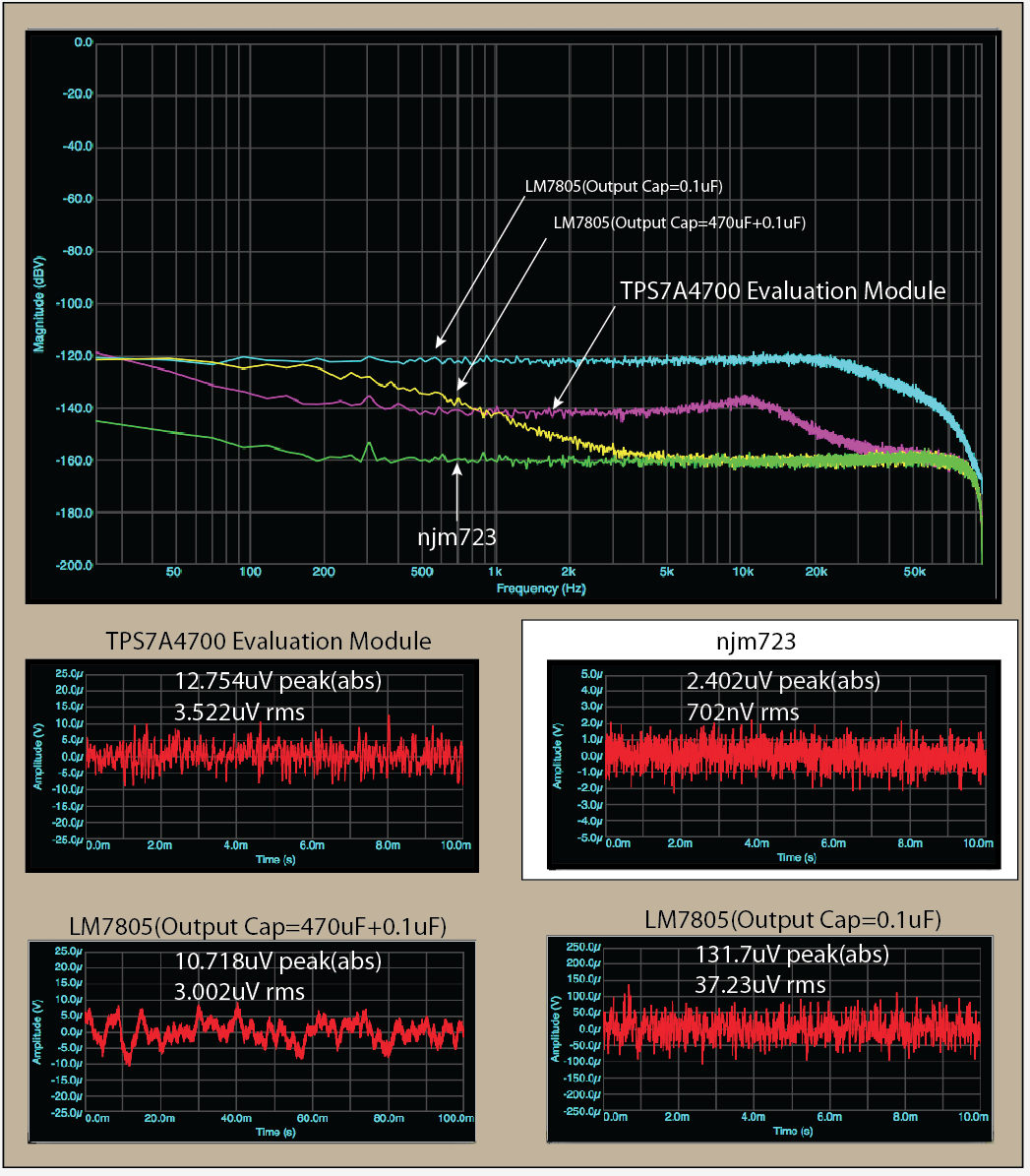
Task: Click the 'LM7805(Output Cap=470uF+0.1uF)' label in the spectrum chart
Action: point(679,222)
